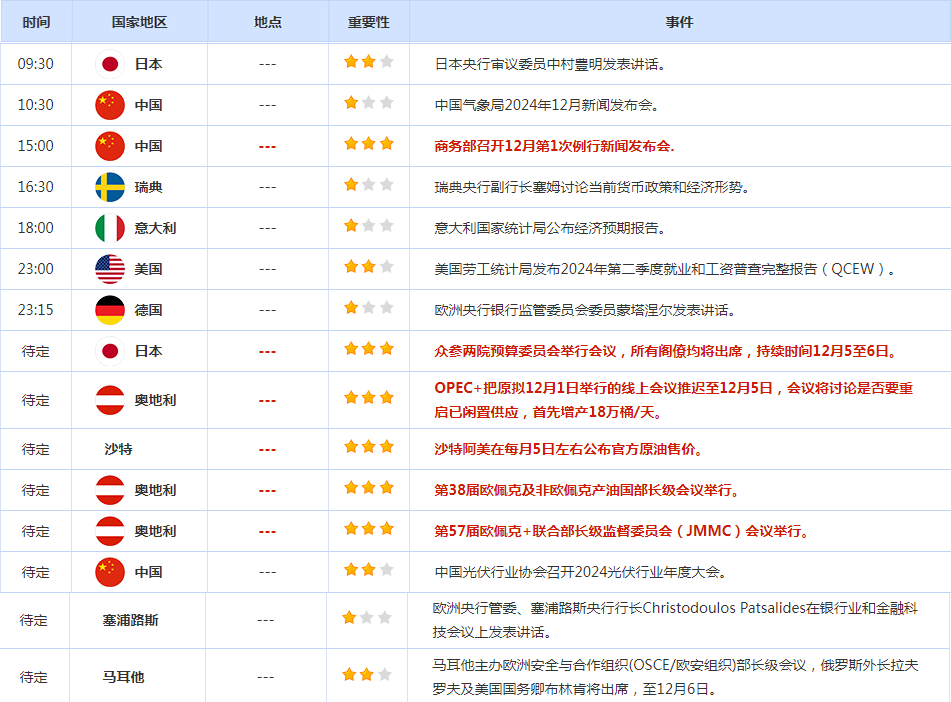Click the 18:00 time cell

[x=36, y=228]
